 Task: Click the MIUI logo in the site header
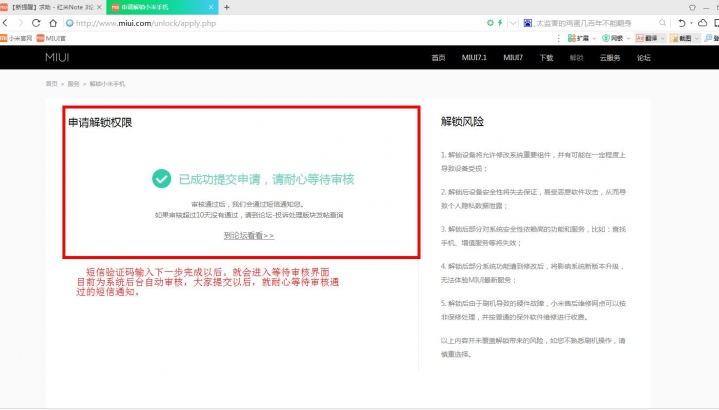click(57, 57)
